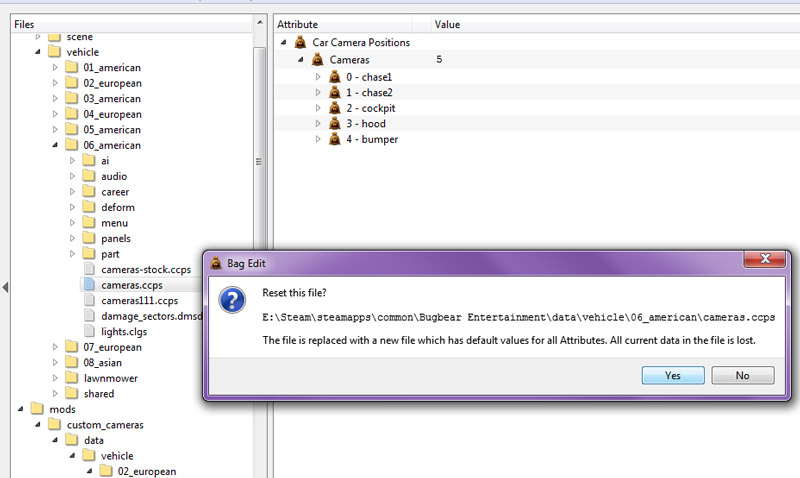Collapse the mods folder
Viewport: 800px width, 478px height.
point(21,409)
